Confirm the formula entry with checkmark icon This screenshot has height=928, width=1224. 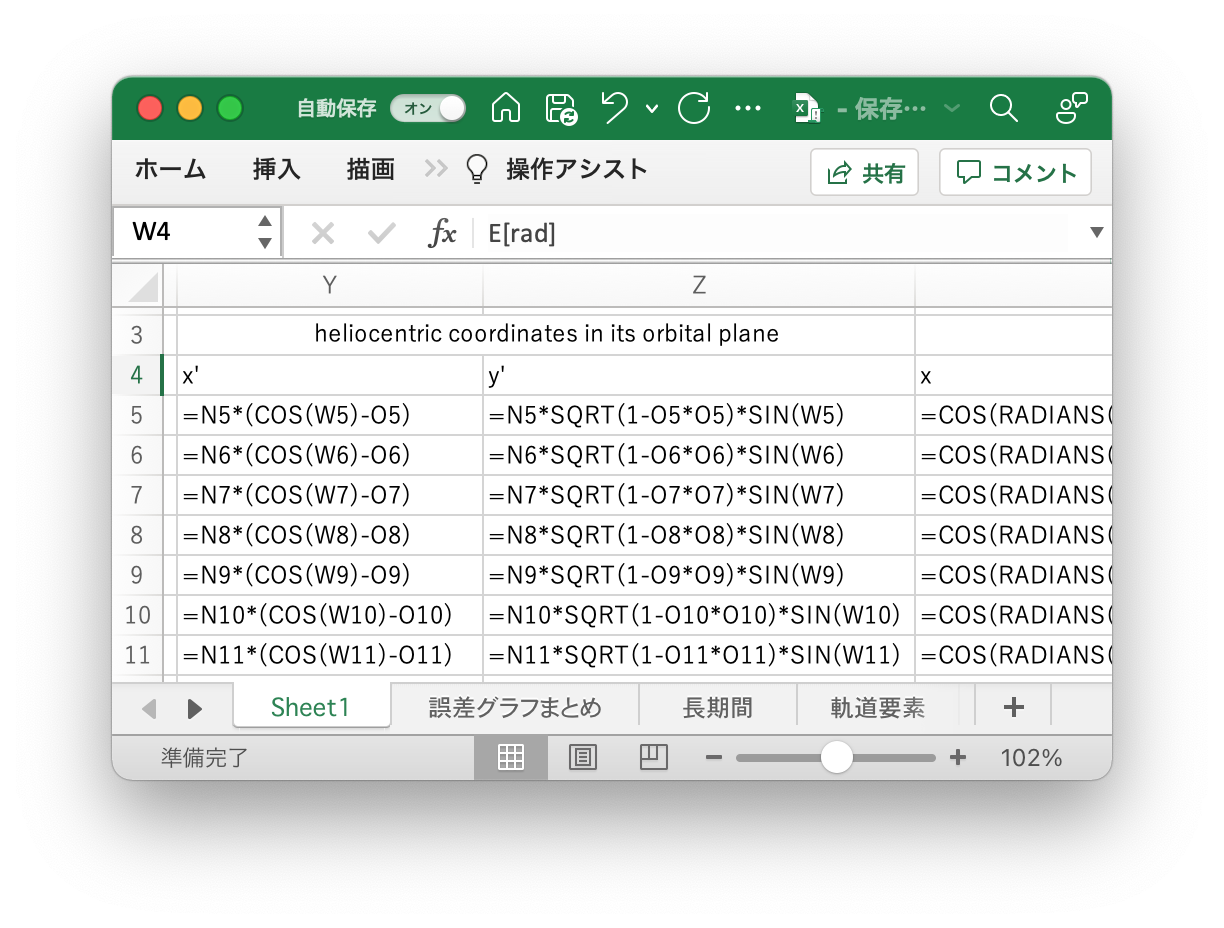381,234
